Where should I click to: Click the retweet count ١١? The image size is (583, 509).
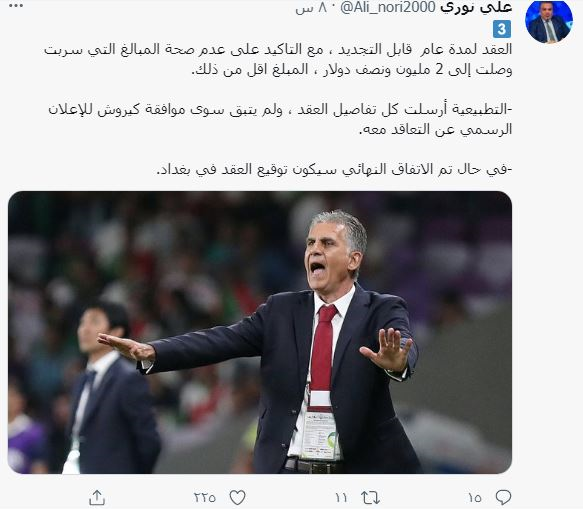tap(341, 498)
